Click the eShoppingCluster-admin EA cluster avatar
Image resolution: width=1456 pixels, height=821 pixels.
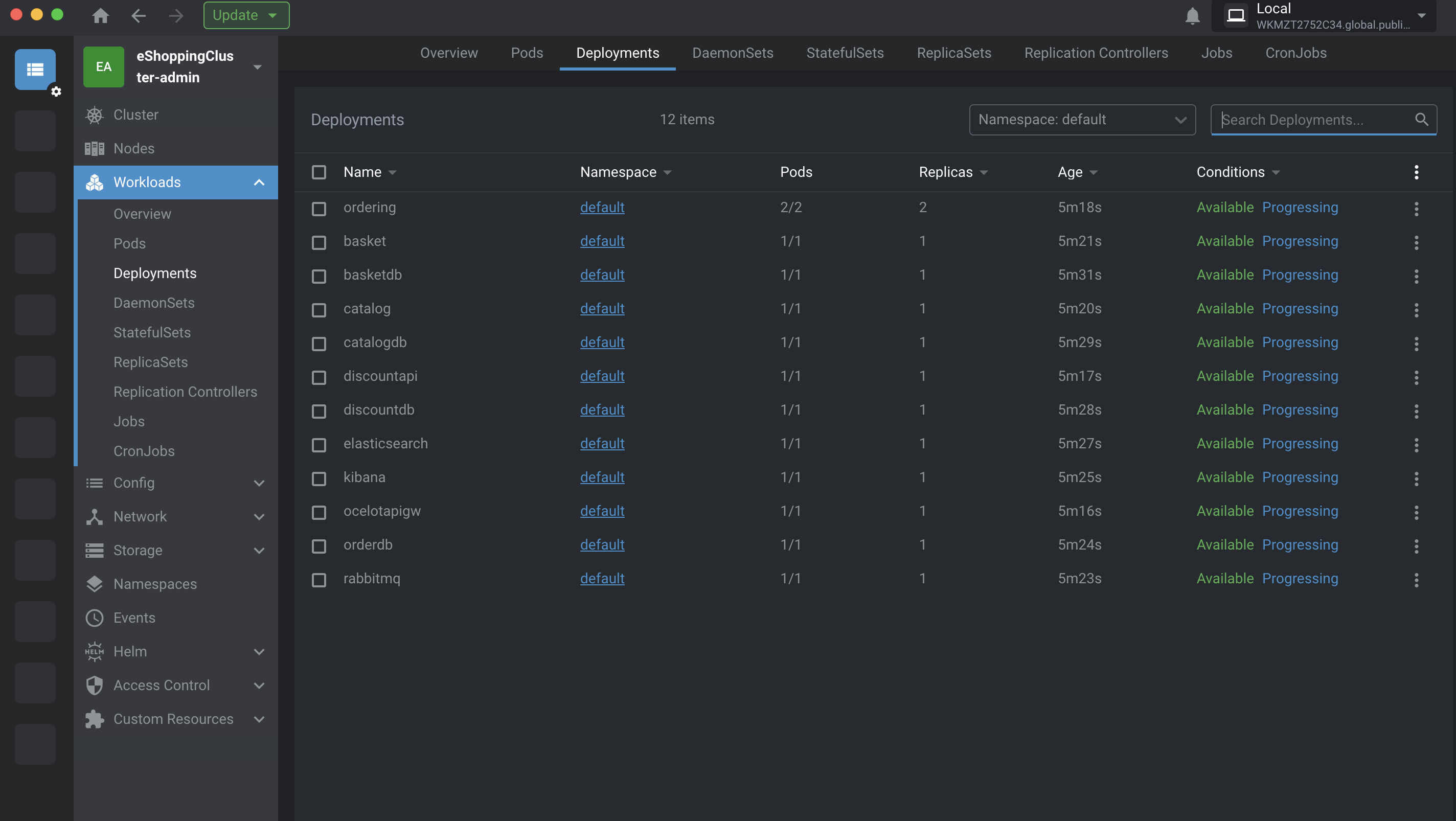pos(103,66)
